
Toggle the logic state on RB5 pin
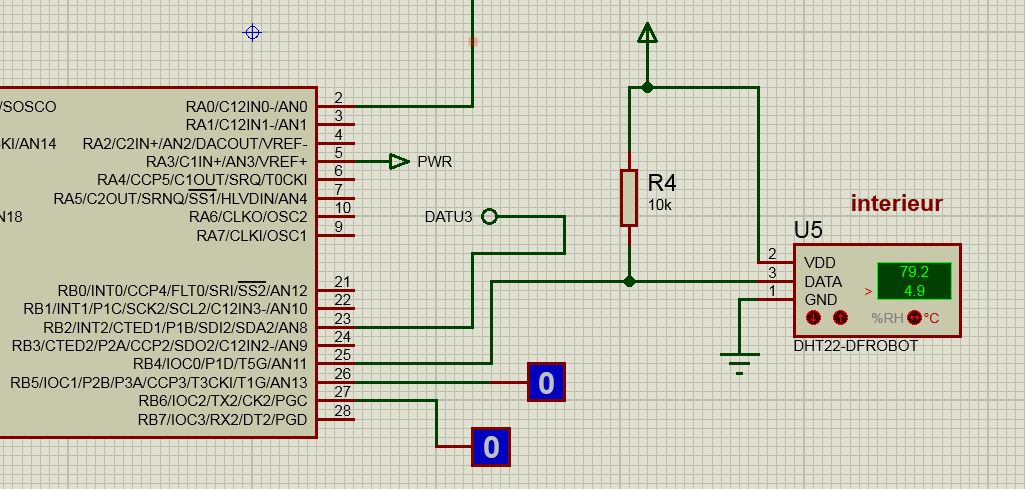coord(546,382)
